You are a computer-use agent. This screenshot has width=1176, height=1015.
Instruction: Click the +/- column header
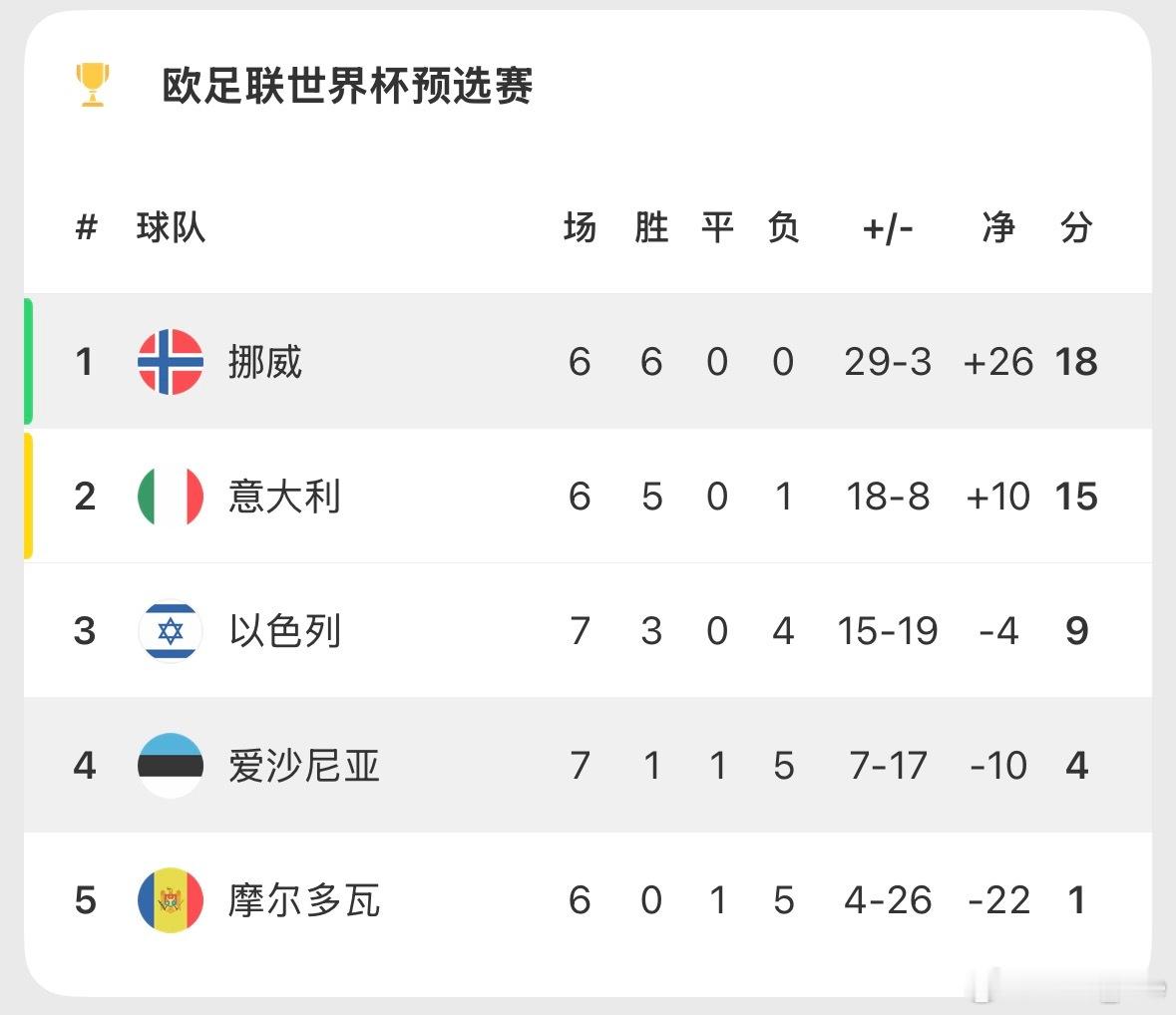[888, 228]
